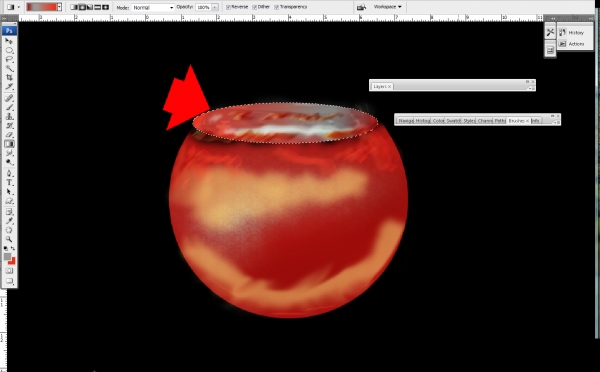Click the foreground color swatch

tap(7, 256)
